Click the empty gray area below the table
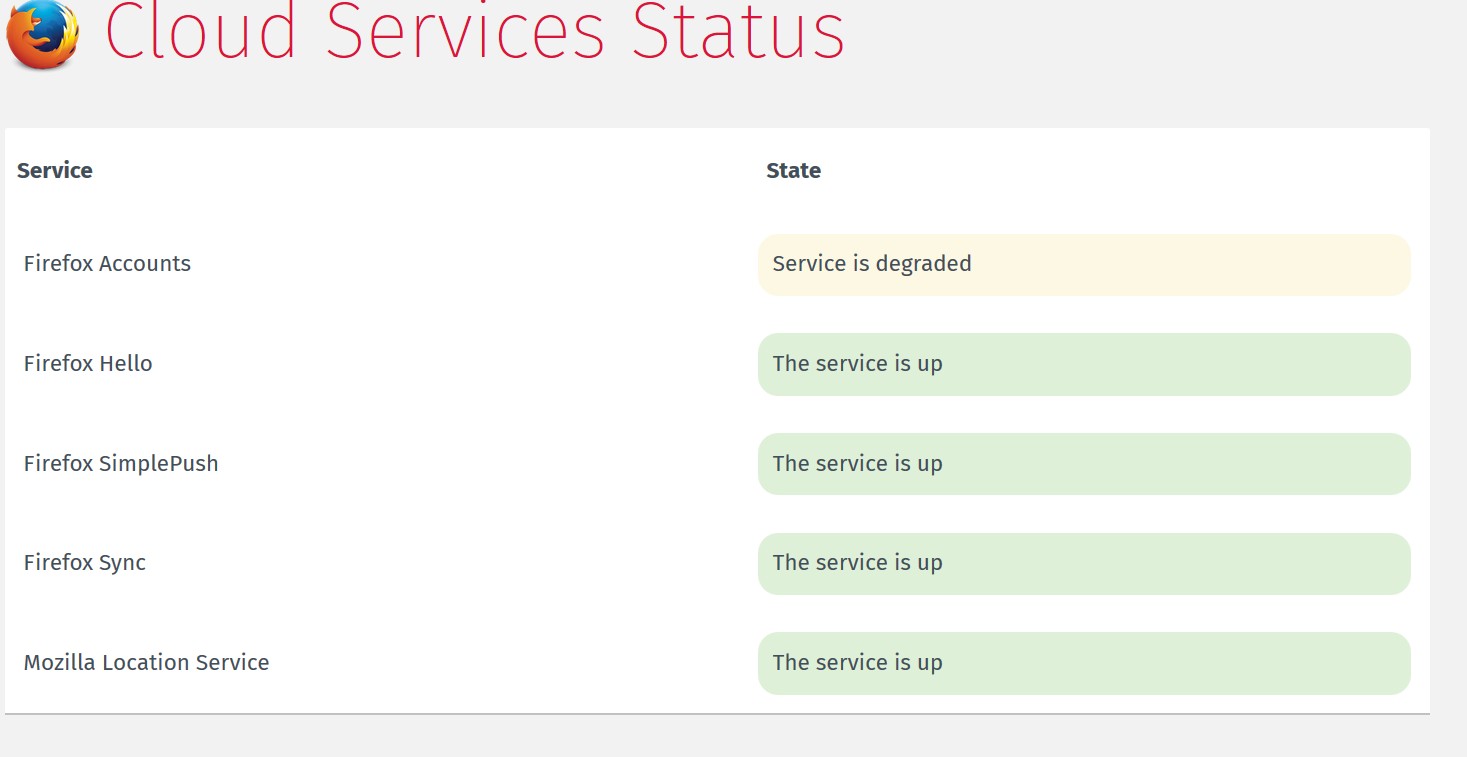The image size is (1467, 757). (717, 738)
